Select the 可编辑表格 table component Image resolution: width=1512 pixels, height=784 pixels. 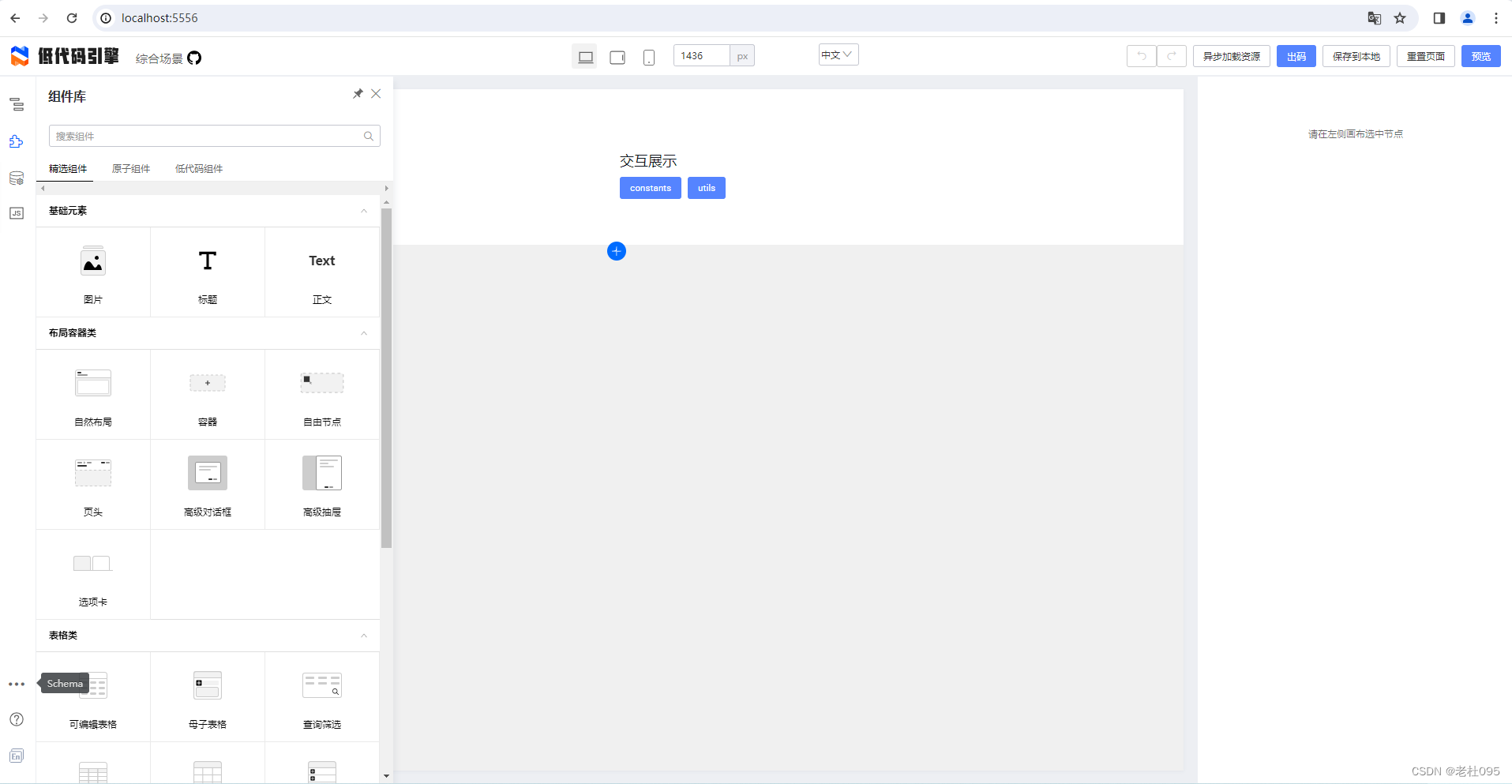point(93,697)
